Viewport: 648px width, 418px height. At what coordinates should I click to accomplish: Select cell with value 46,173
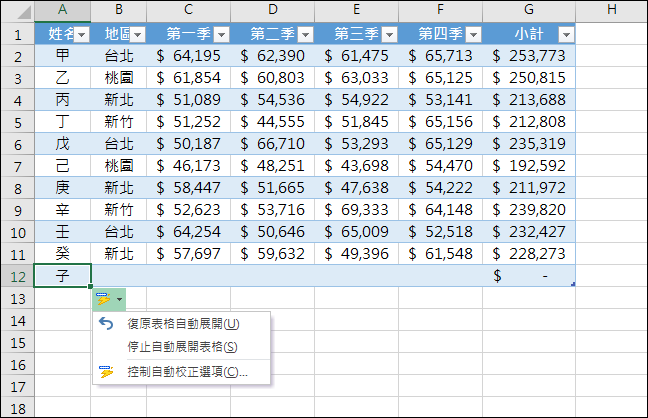[x=188, y=165]
